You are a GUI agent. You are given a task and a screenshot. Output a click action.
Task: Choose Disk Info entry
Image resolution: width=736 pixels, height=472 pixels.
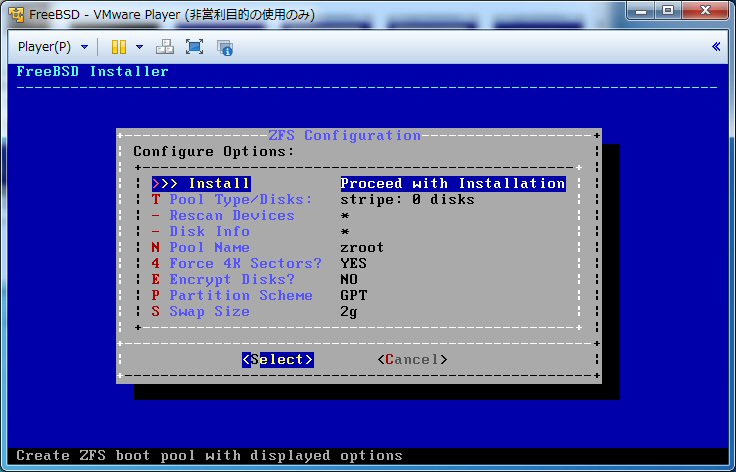pos(200,231)
